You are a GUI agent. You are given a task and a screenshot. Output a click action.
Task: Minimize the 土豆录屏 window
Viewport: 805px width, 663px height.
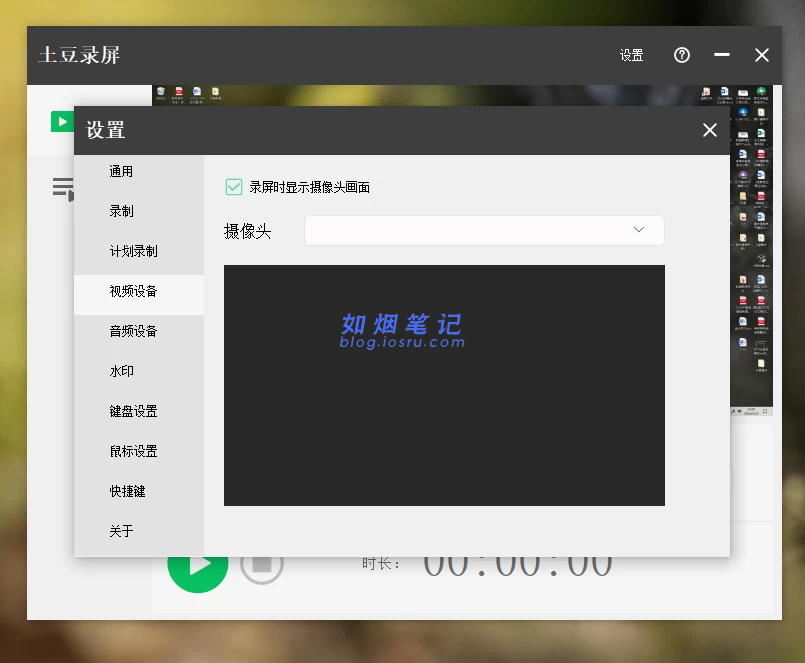coord(722,54)
